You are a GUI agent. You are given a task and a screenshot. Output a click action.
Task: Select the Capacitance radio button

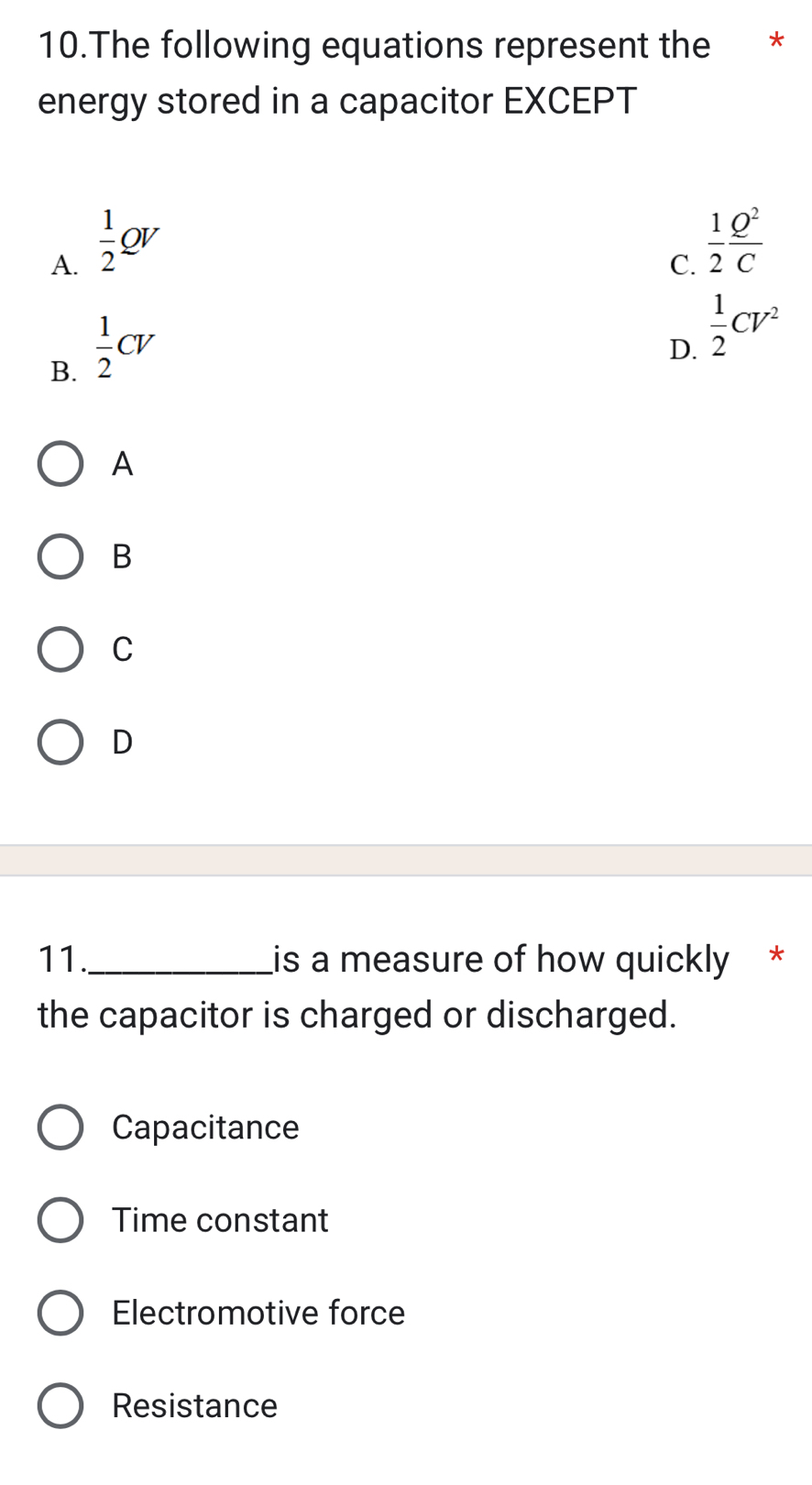[60, 1127]
